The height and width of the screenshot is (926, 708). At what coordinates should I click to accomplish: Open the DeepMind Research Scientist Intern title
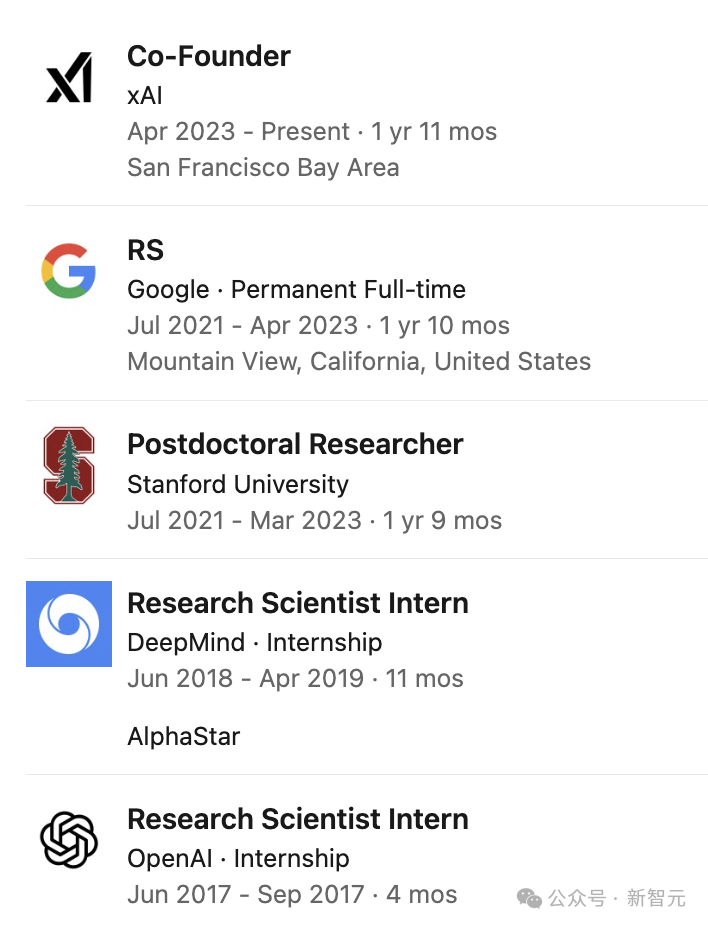(298, 603)
